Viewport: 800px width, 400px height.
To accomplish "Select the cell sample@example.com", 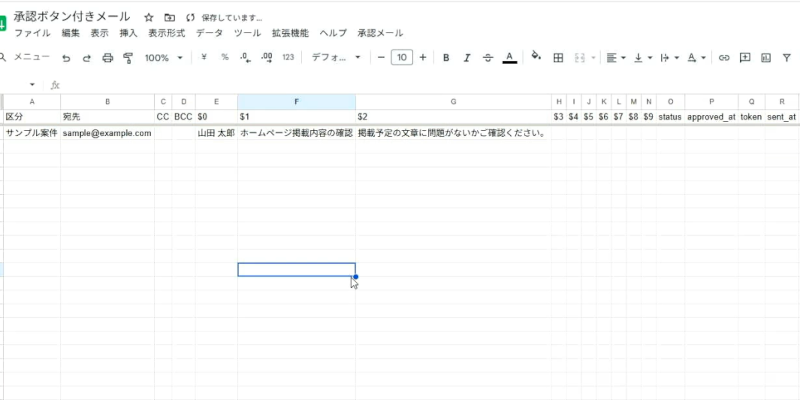I will coord(108,133).
